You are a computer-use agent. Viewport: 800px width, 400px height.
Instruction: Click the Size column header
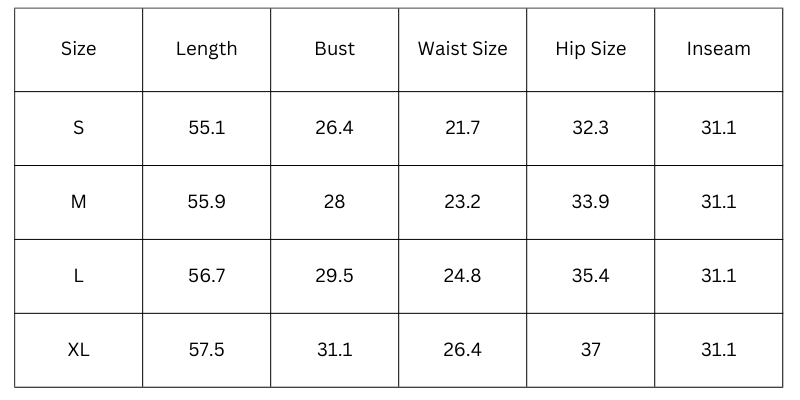tap(78, 49)
